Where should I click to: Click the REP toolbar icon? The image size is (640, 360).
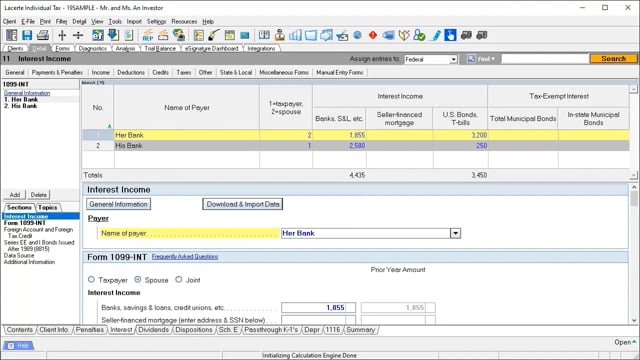(x=148, y=36)
